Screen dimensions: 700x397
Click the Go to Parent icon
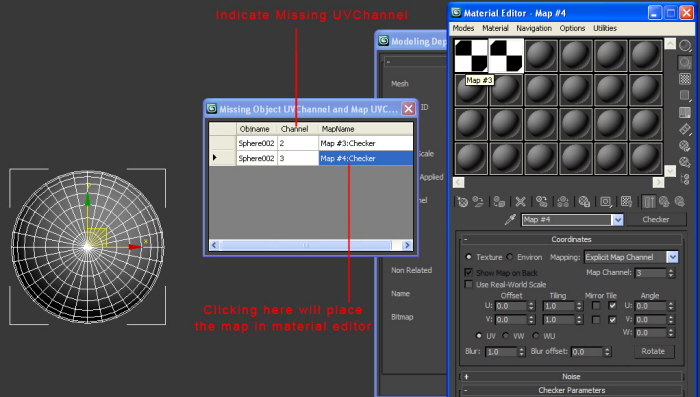click(x=664, y=202)
